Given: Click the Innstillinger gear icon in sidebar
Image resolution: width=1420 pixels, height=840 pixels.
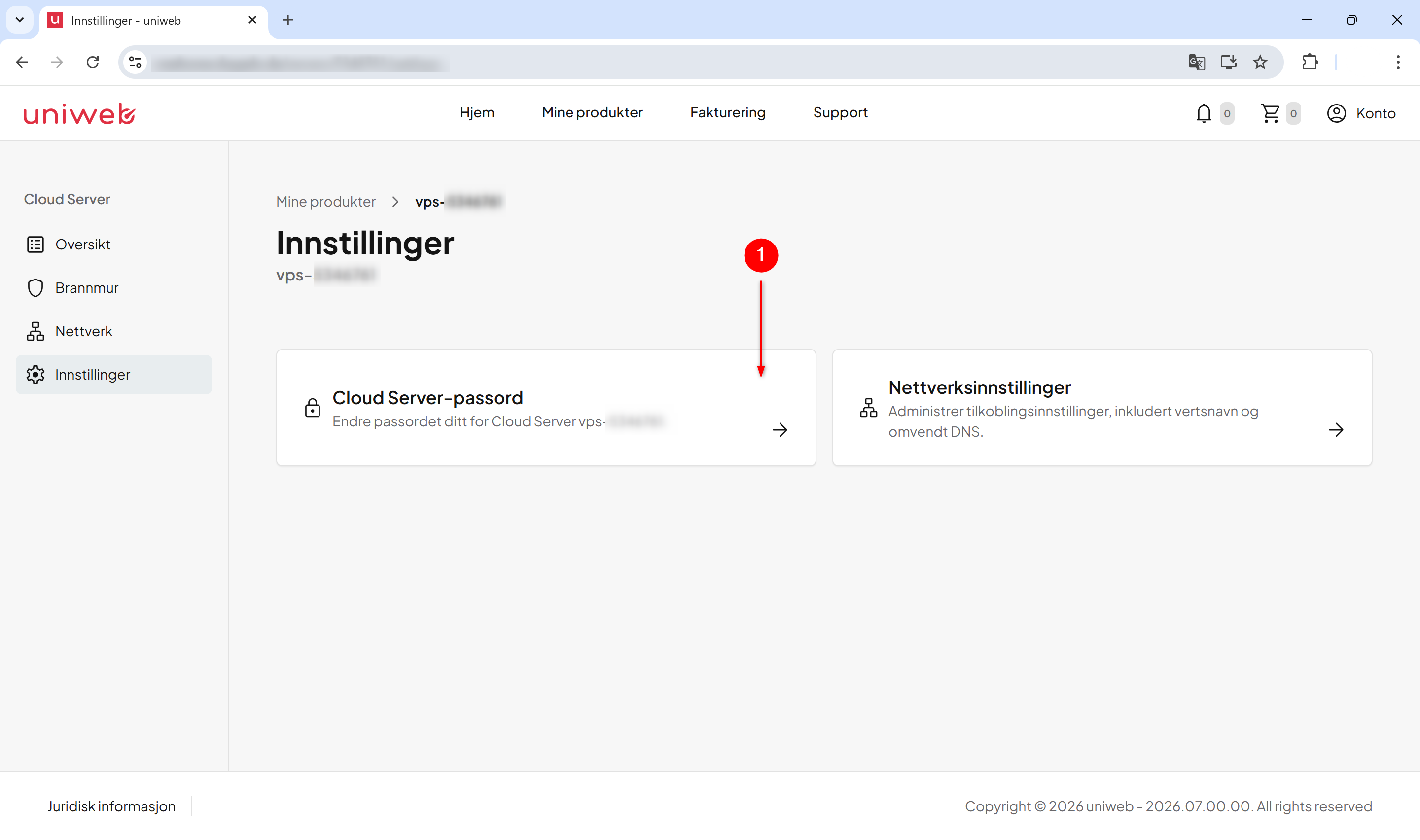Looking at the screenshot, I should (x=35, y=375).
